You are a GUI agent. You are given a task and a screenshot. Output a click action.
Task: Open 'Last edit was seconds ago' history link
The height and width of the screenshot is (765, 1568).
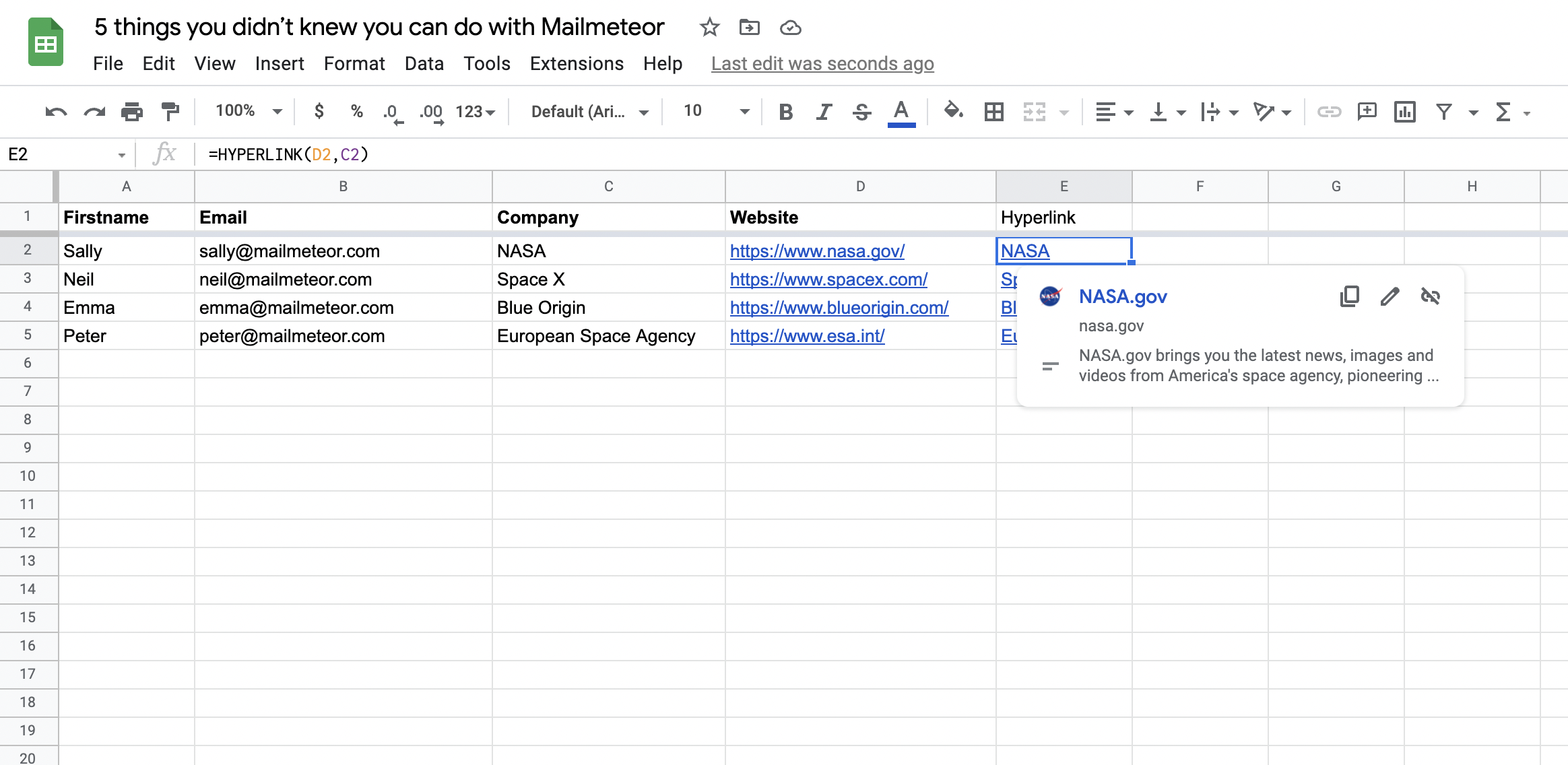point(822,63)
